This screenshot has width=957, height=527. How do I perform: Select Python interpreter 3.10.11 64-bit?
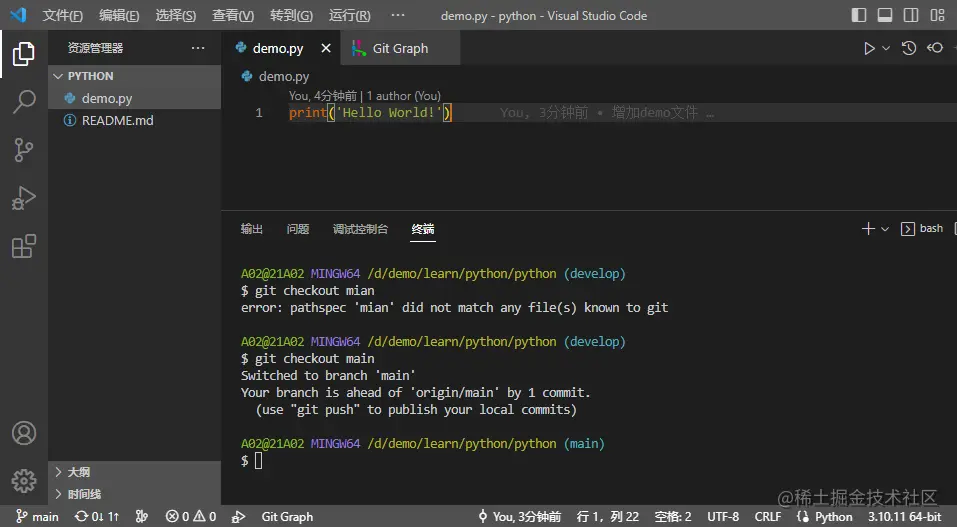click(x=905, y=517)
